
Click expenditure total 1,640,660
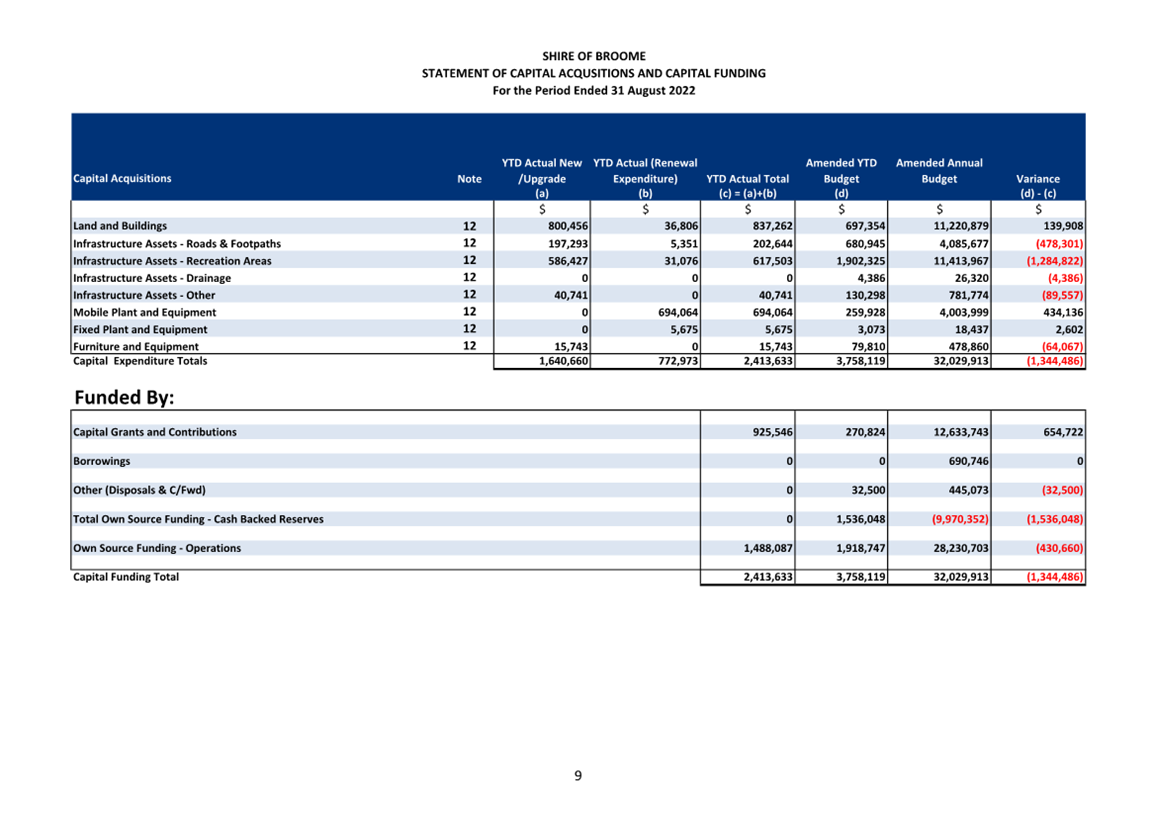point(563,361)
